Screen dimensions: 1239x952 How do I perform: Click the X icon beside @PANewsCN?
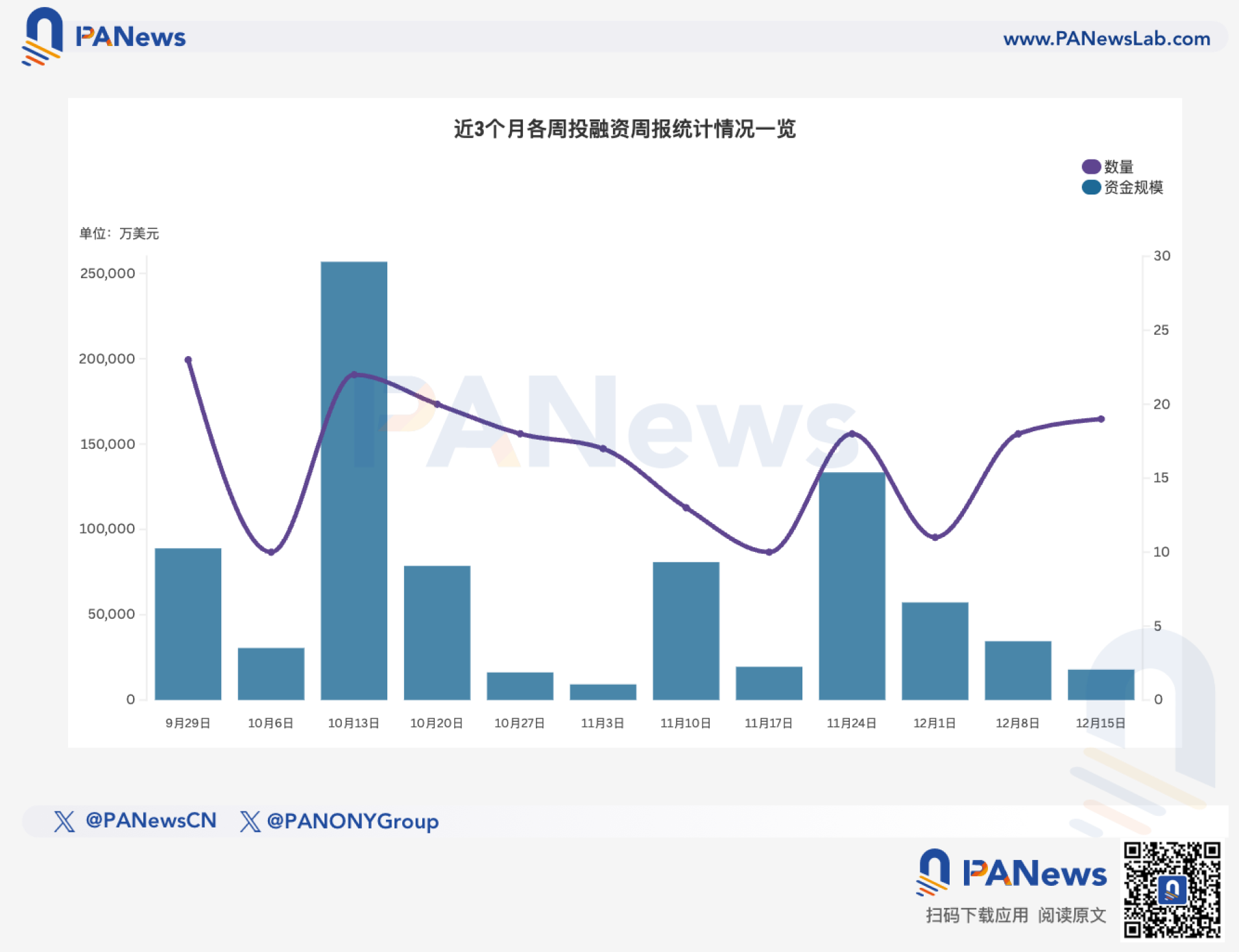[64, 822]
